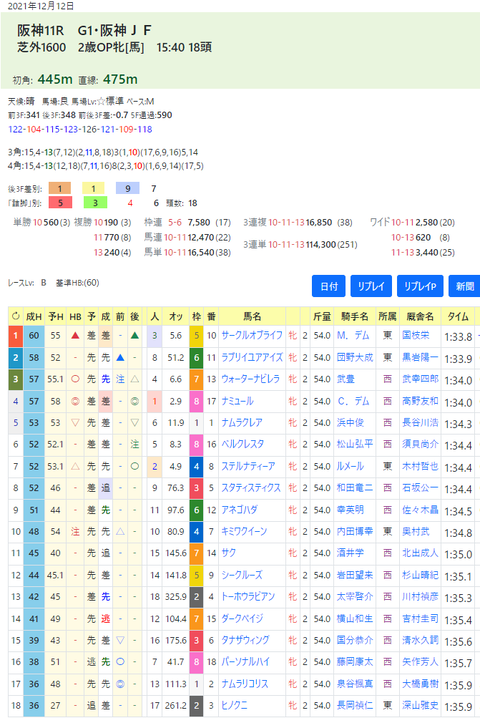Click 3連単 payout 114,300

point(320,244)
